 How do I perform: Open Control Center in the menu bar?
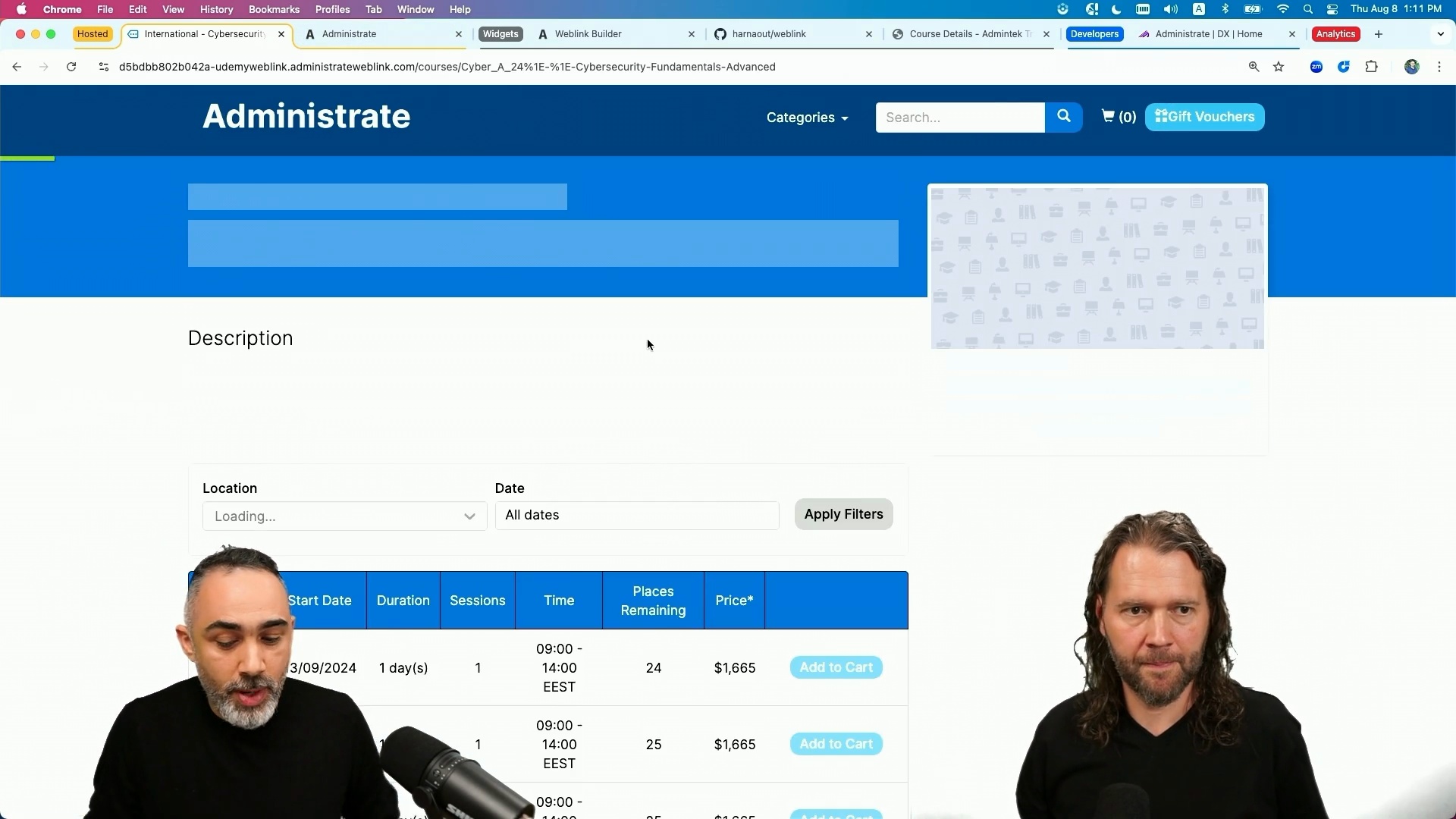pos(1332,9)
